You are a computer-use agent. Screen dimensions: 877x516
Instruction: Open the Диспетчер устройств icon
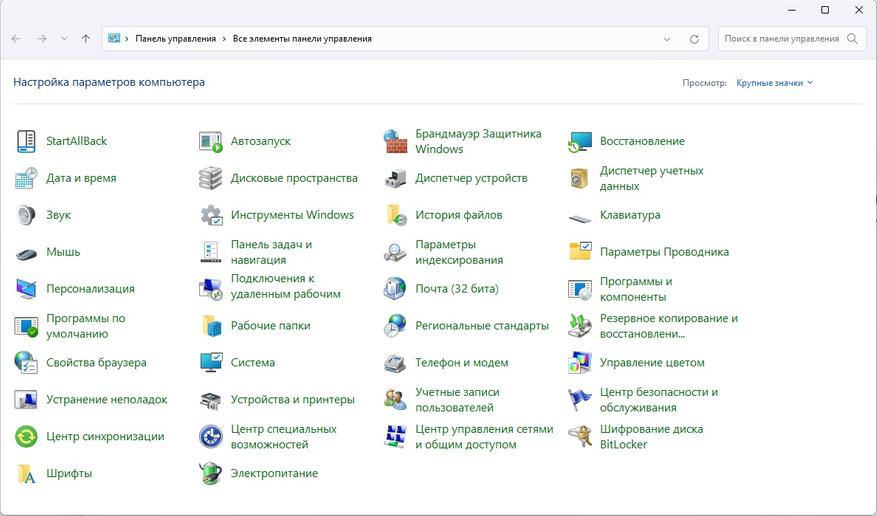coord(395,178)
